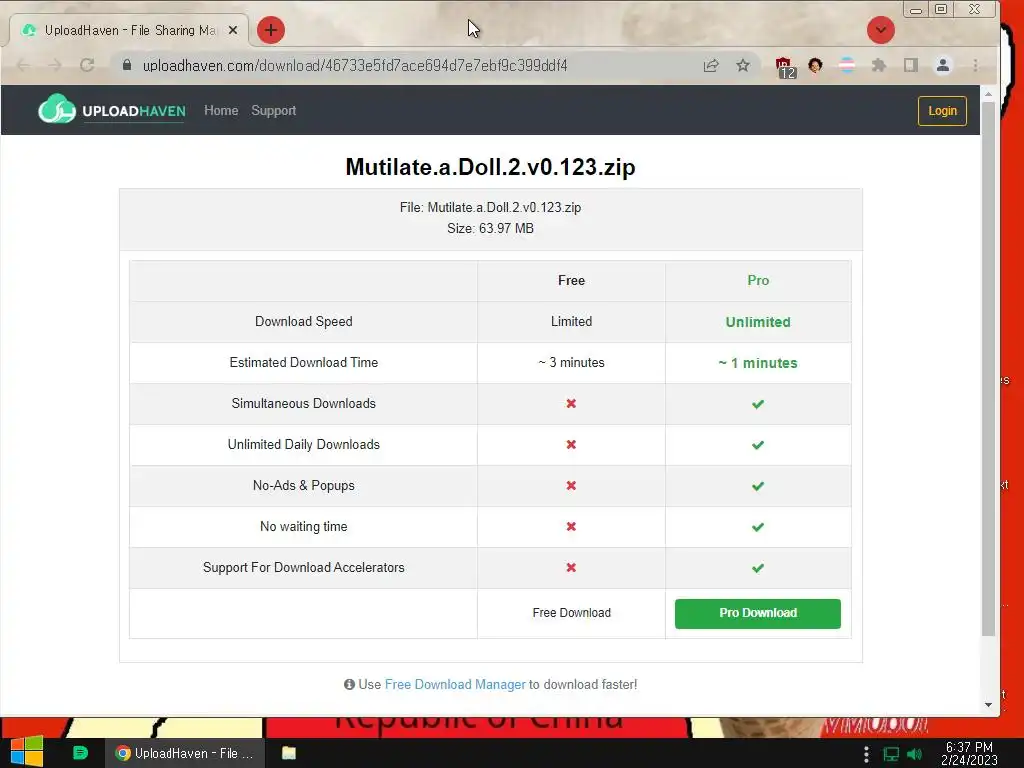Click red X for Simultaneous Downloads

coord(571,404)
